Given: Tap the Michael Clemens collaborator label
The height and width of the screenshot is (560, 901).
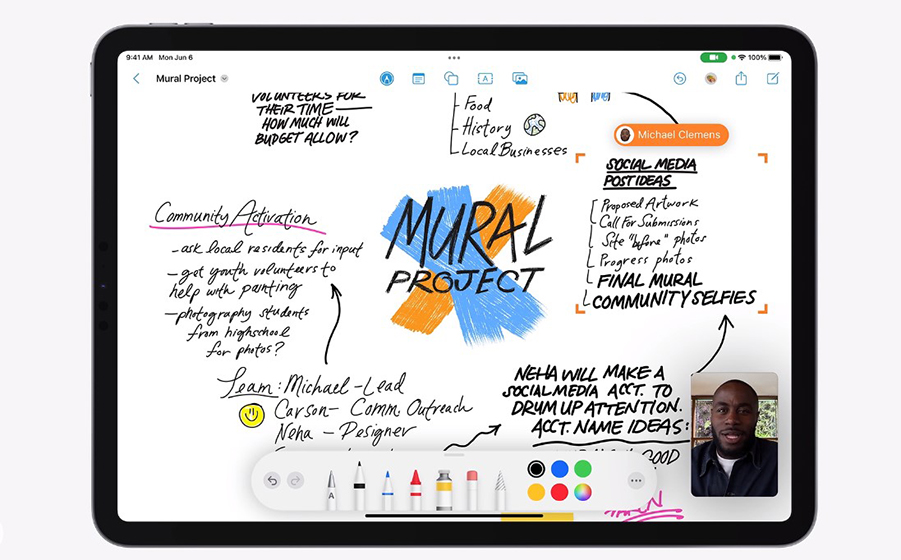Looking at the screenshot, I should point(671,135).
